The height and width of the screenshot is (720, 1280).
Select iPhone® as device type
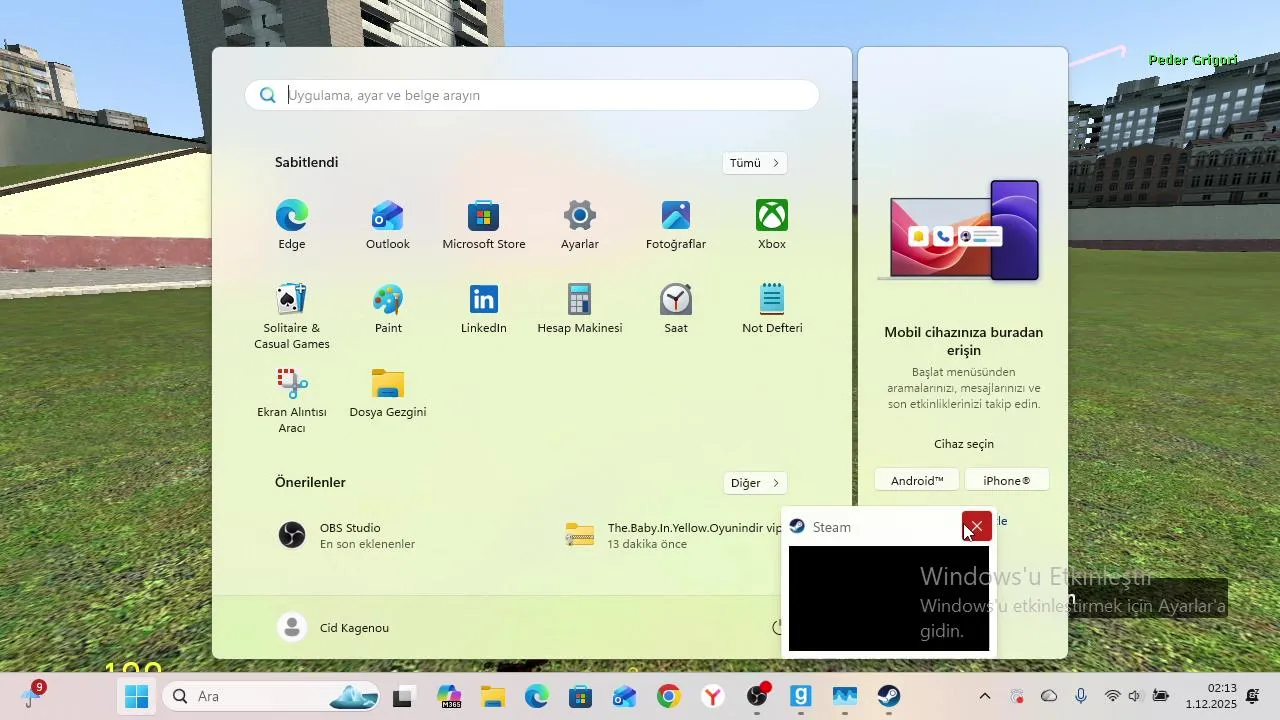(1007, 481)
